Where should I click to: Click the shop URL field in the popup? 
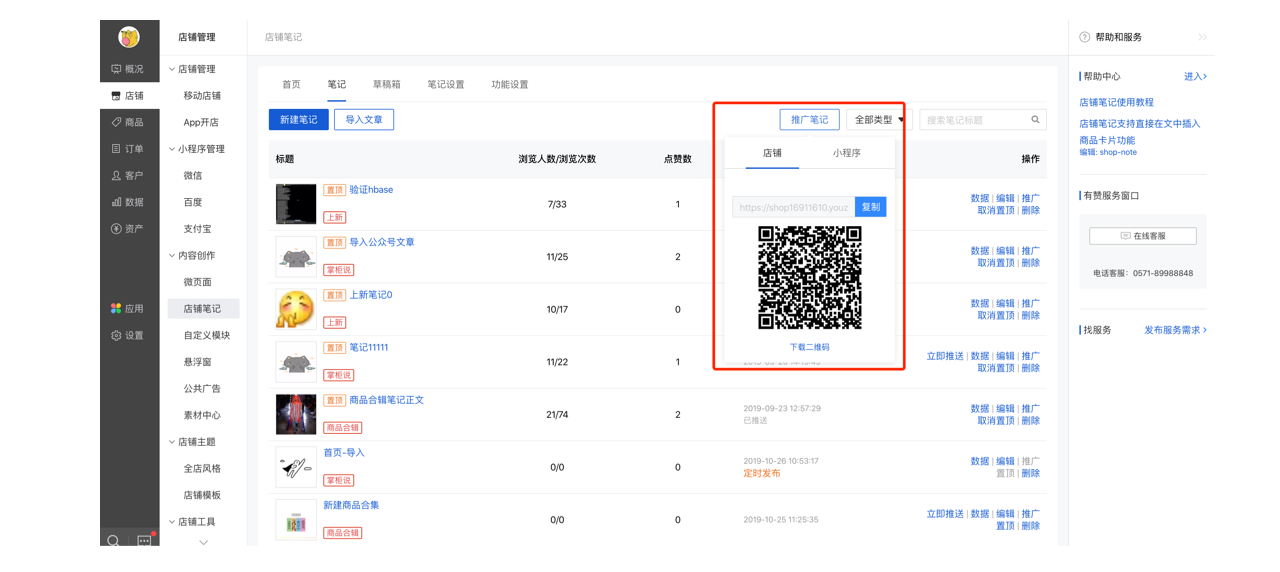point(794,207)
